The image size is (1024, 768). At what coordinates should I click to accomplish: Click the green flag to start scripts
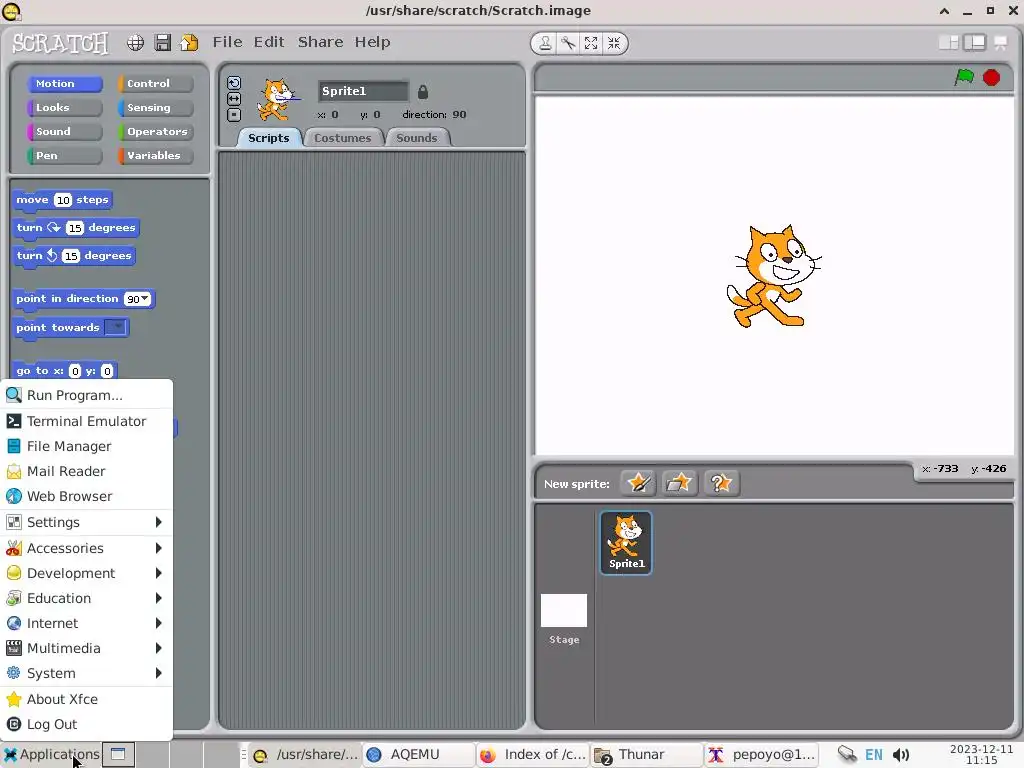964,77
